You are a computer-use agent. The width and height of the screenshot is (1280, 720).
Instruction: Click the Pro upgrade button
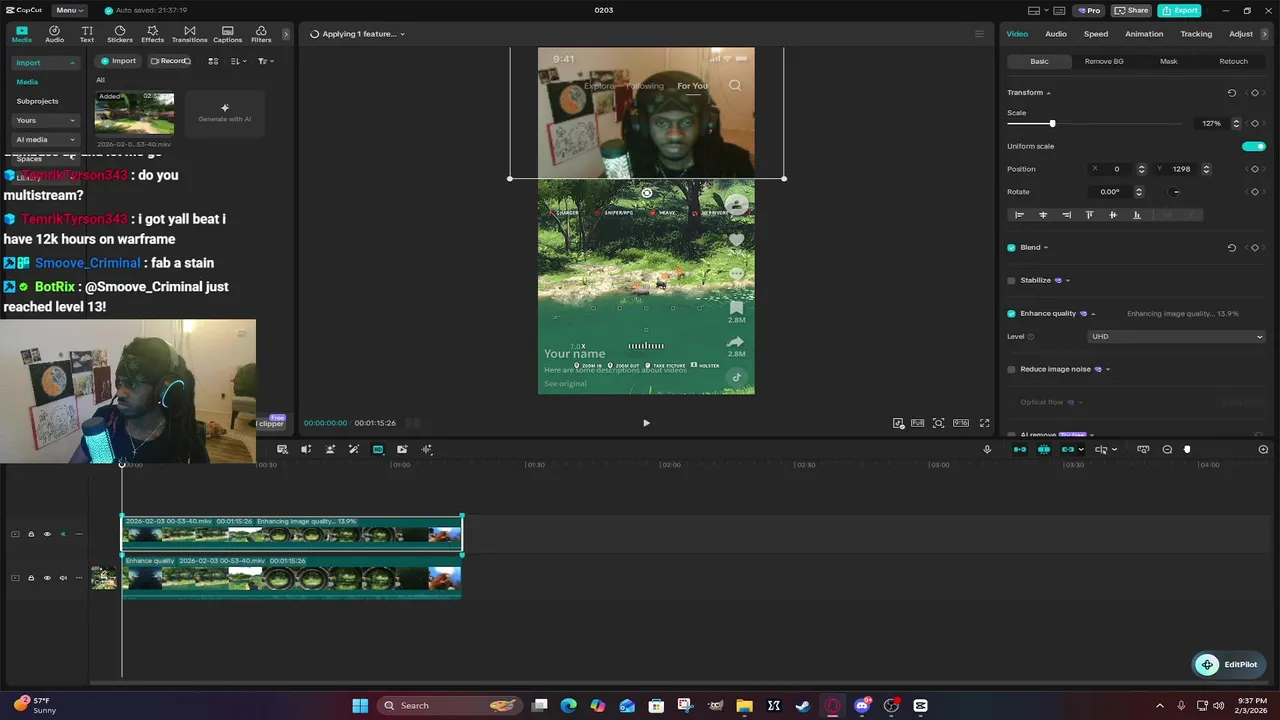[x=1088, y=10]
